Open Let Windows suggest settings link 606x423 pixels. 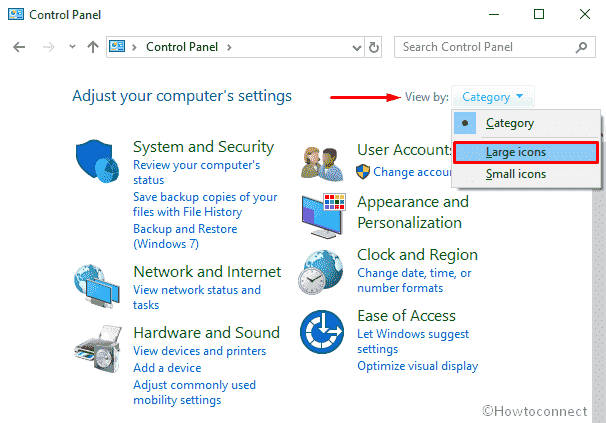pos(413,341)
